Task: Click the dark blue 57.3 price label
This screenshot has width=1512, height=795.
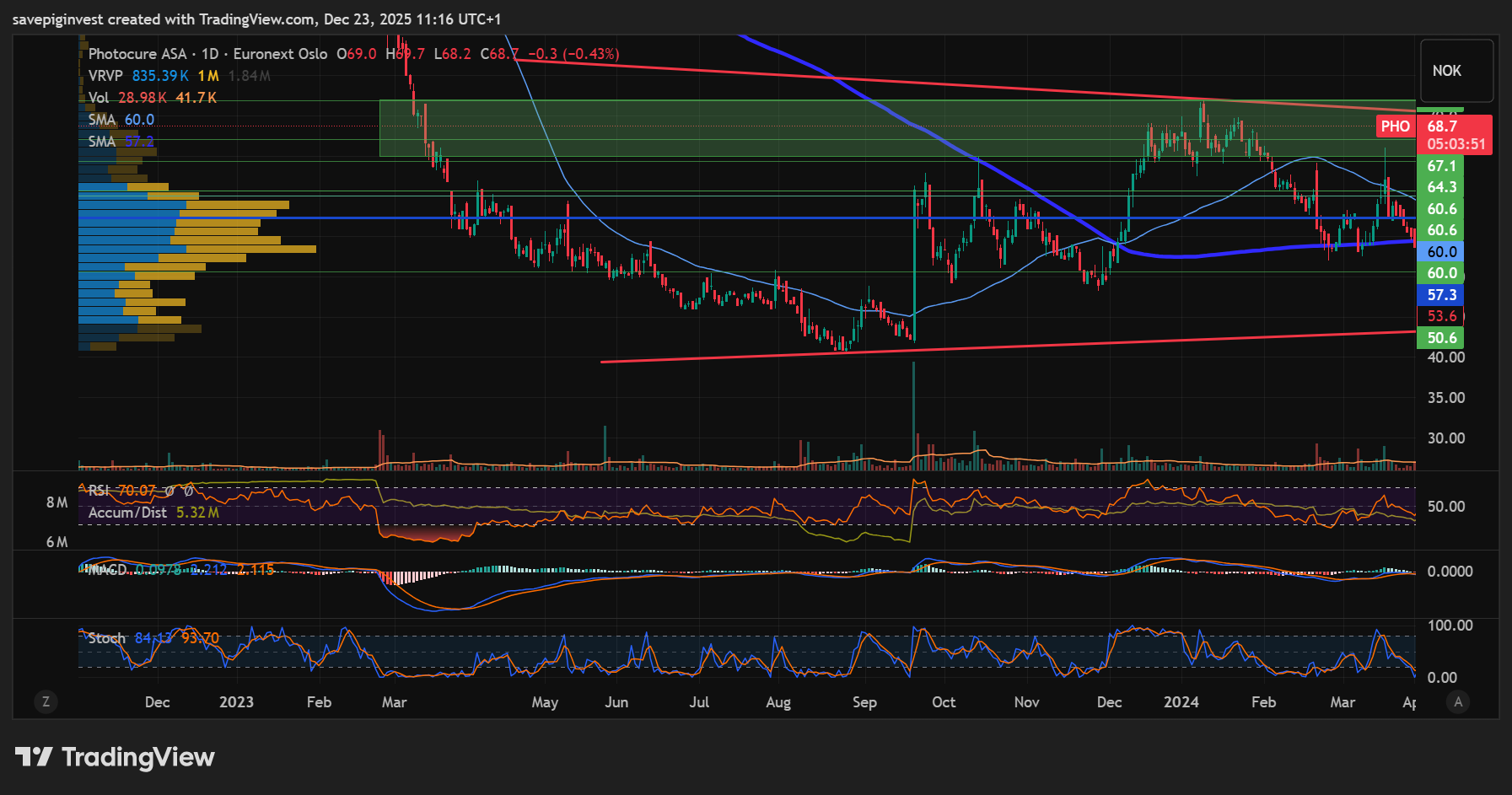Action: 1441,295
